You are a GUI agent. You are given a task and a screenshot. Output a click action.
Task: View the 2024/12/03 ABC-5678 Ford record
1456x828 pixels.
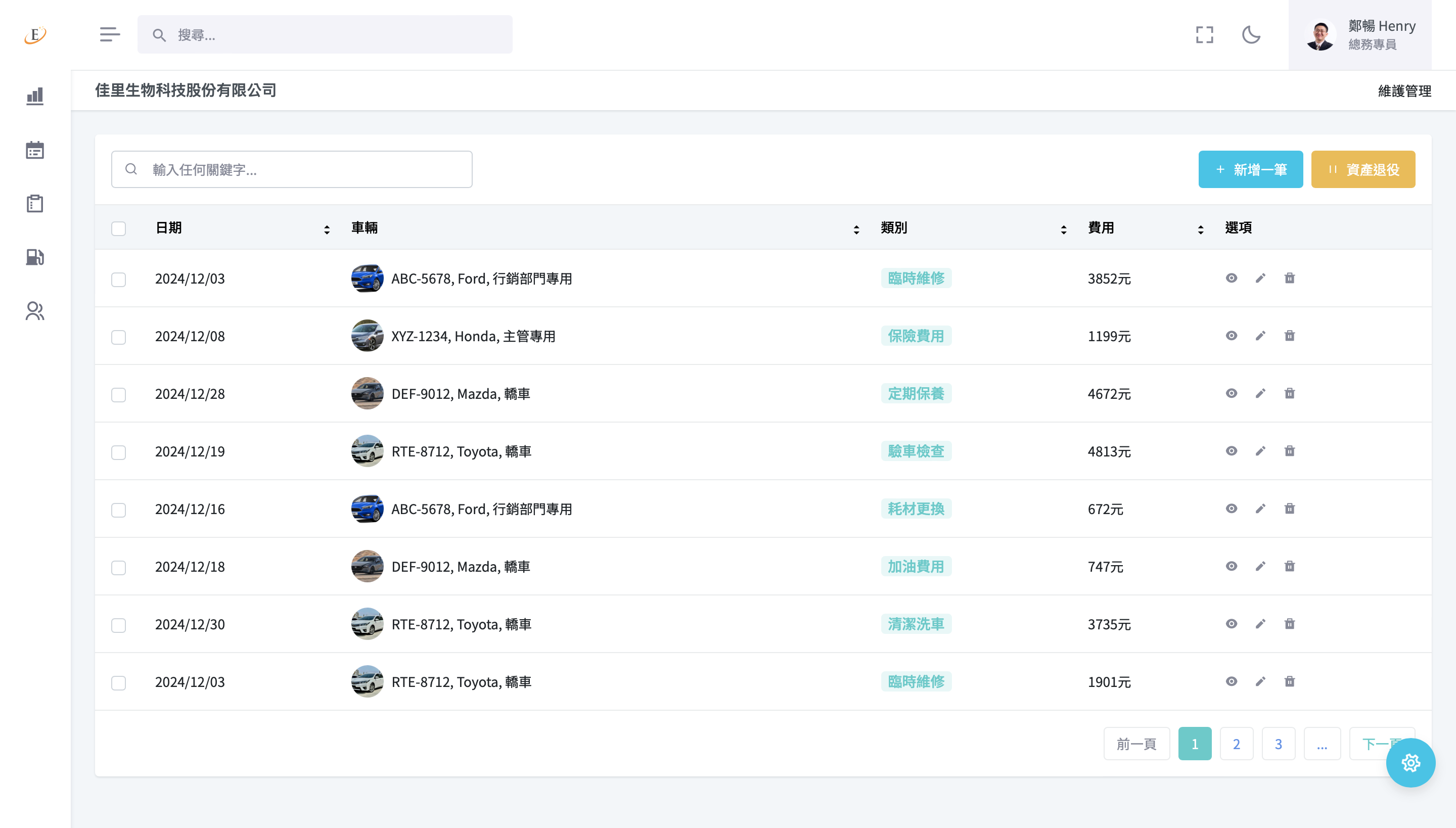click(1232, 278)
